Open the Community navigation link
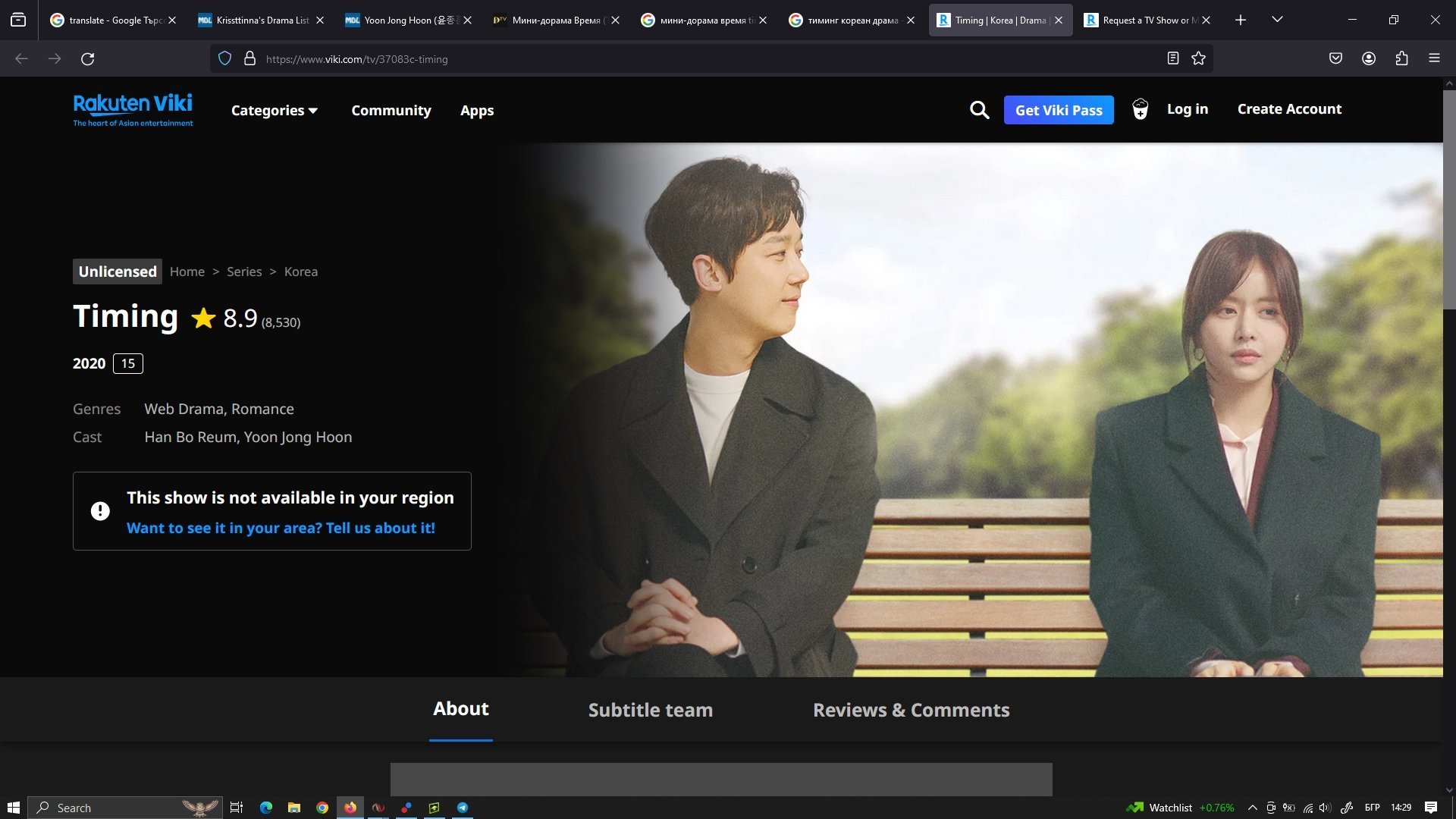 391,111
